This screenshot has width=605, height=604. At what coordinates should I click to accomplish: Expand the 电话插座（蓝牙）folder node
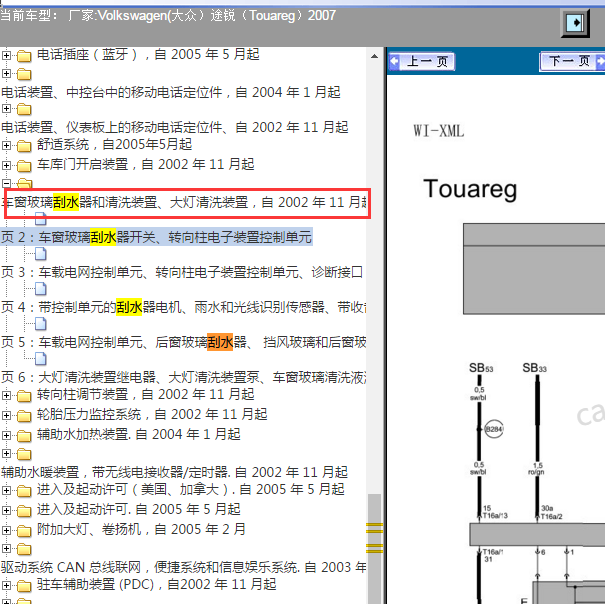coord(6,55)
